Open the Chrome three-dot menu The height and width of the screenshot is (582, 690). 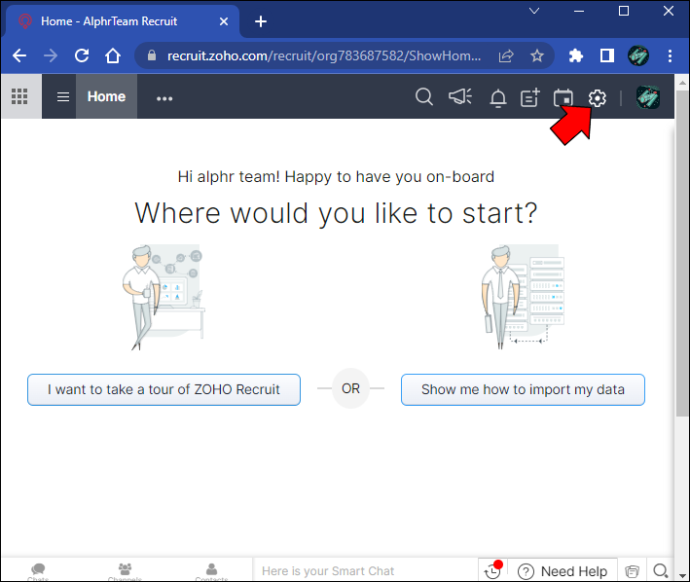(670, 56)
